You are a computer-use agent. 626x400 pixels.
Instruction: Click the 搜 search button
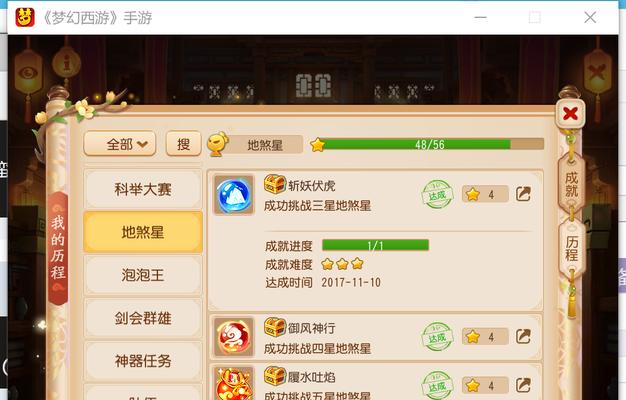pyautogui.click(x=183, y=144)
